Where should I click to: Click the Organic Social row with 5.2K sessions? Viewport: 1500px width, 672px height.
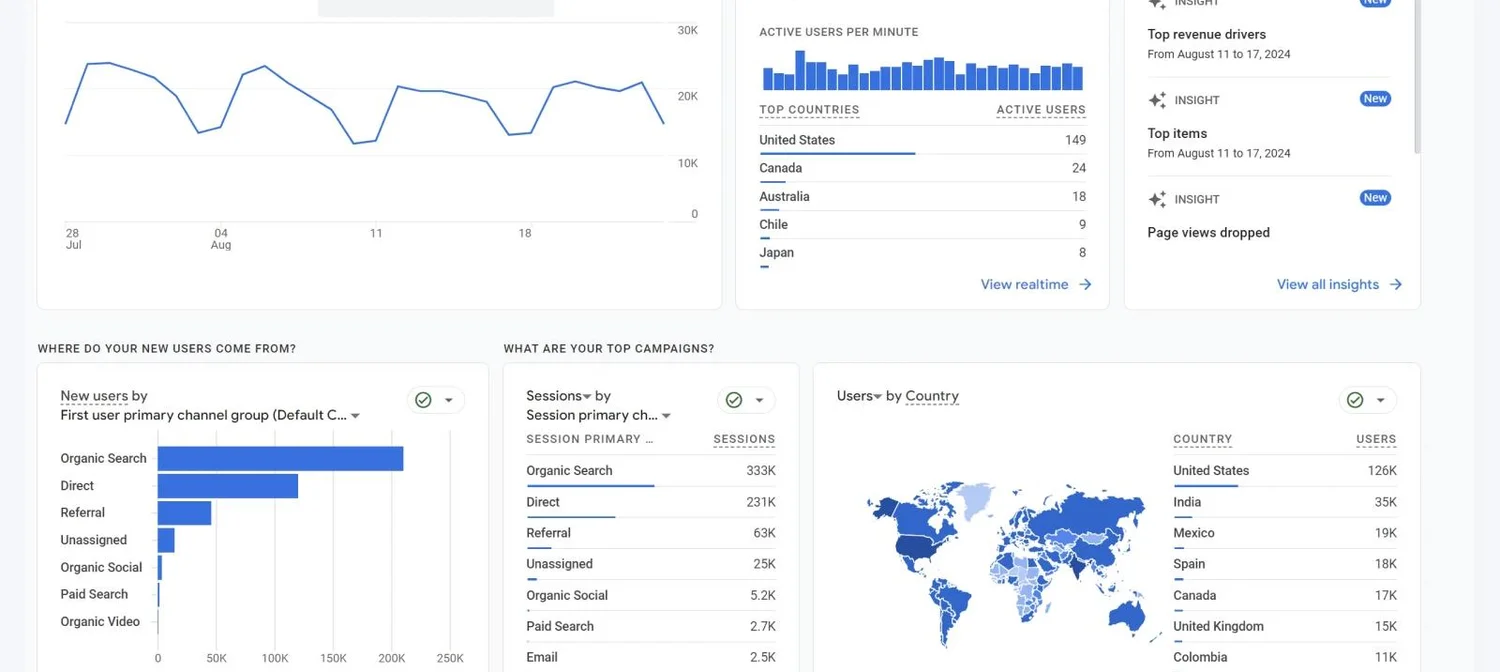click(651, 595)
